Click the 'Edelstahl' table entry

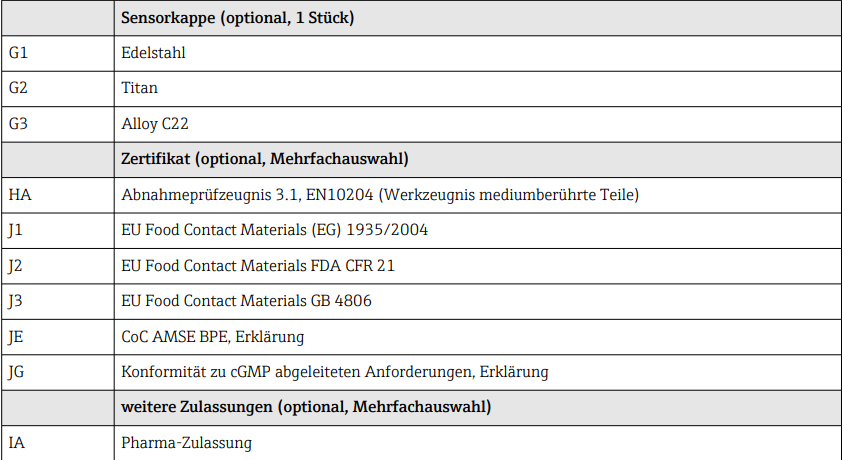point(153,53)
